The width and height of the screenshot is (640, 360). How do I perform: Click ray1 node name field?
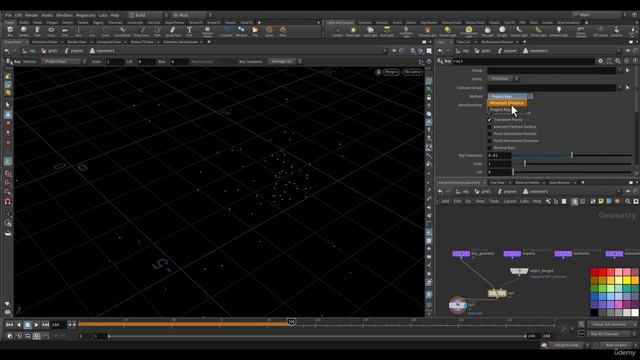(x=523, y=61)
